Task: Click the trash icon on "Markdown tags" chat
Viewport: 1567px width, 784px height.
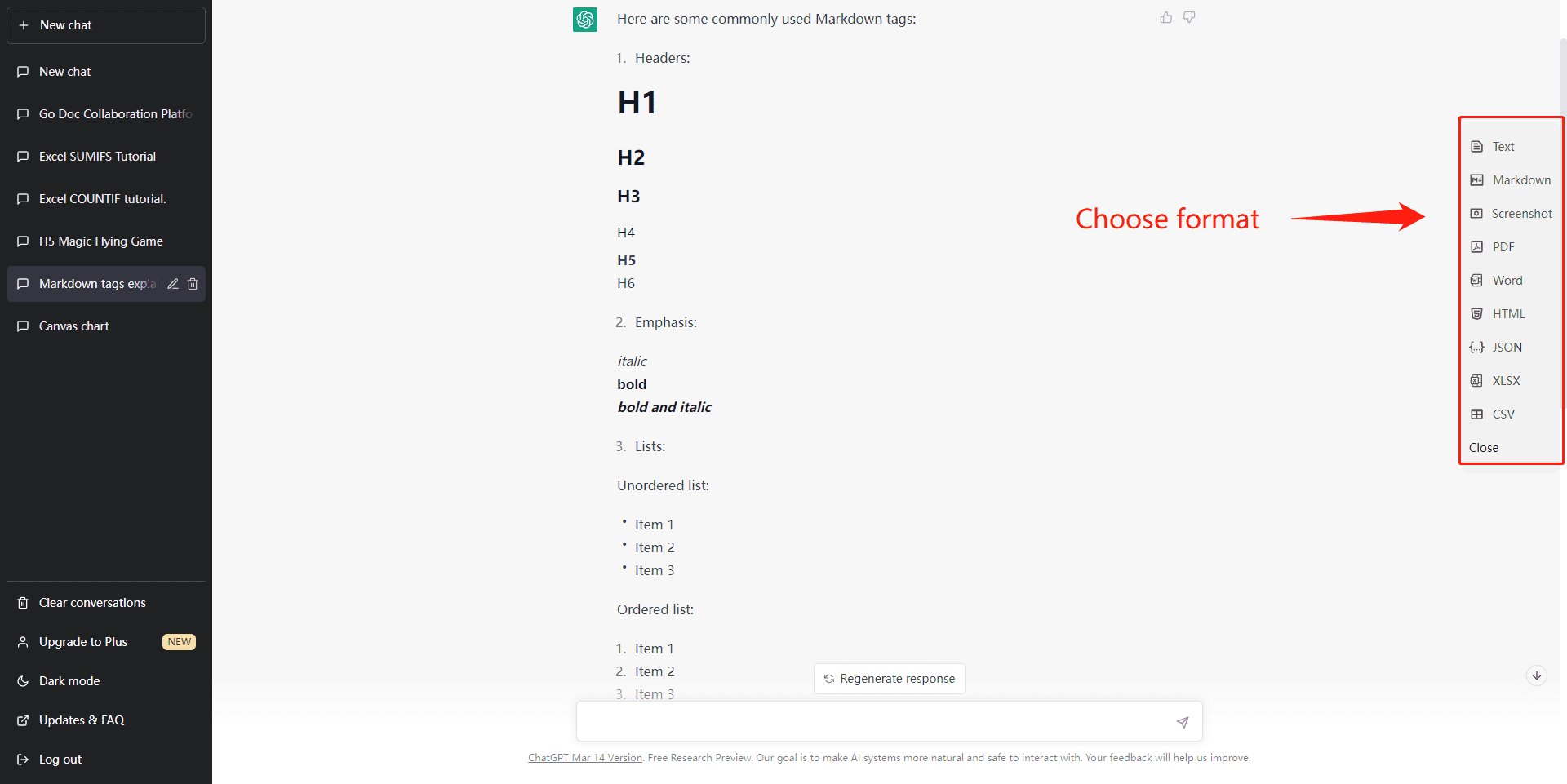Action: tap(193, 284)
